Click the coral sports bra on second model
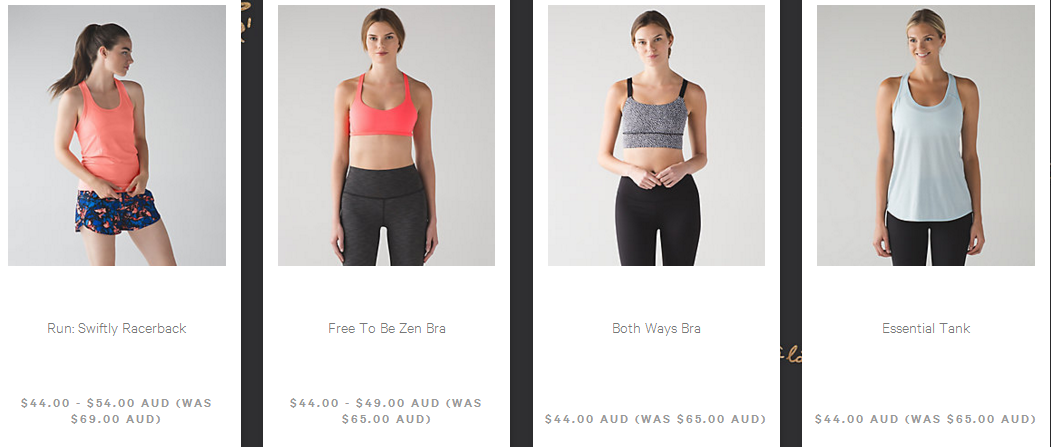 pyautogui.click(x=383, y=109)
